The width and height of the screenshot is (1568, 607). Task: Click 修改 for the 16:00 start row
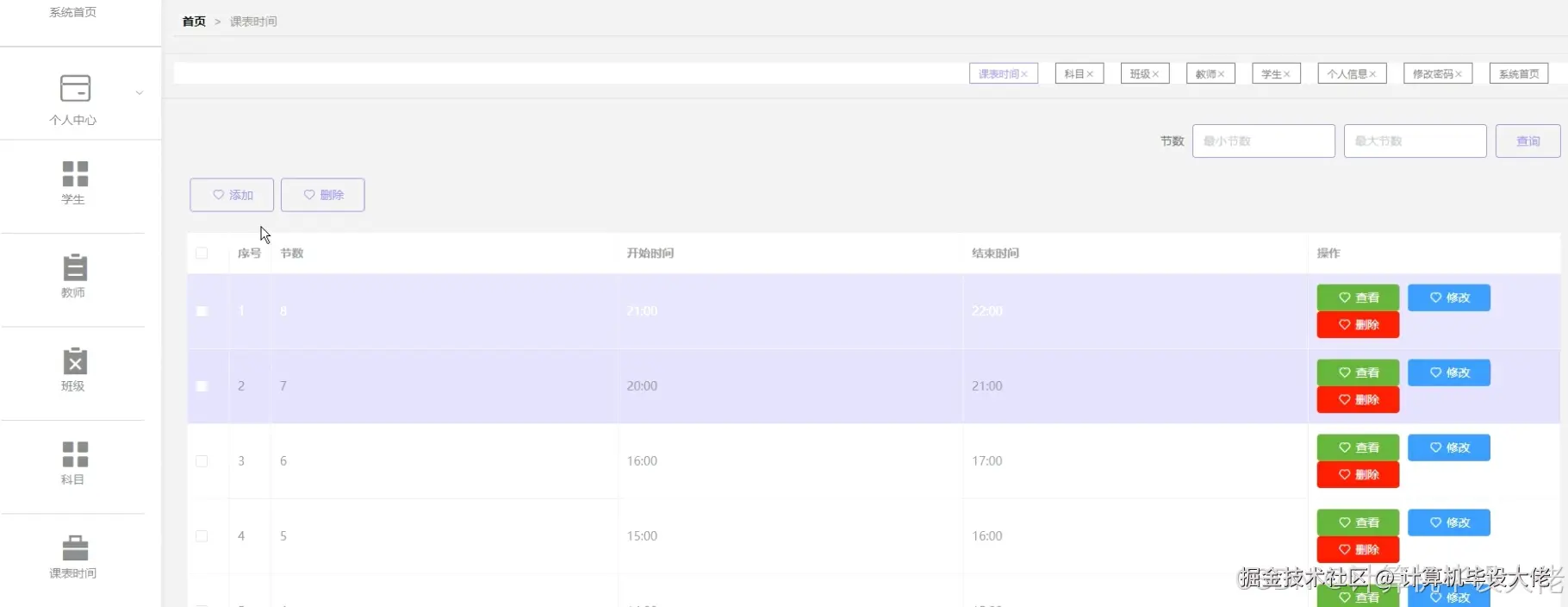1449,447
